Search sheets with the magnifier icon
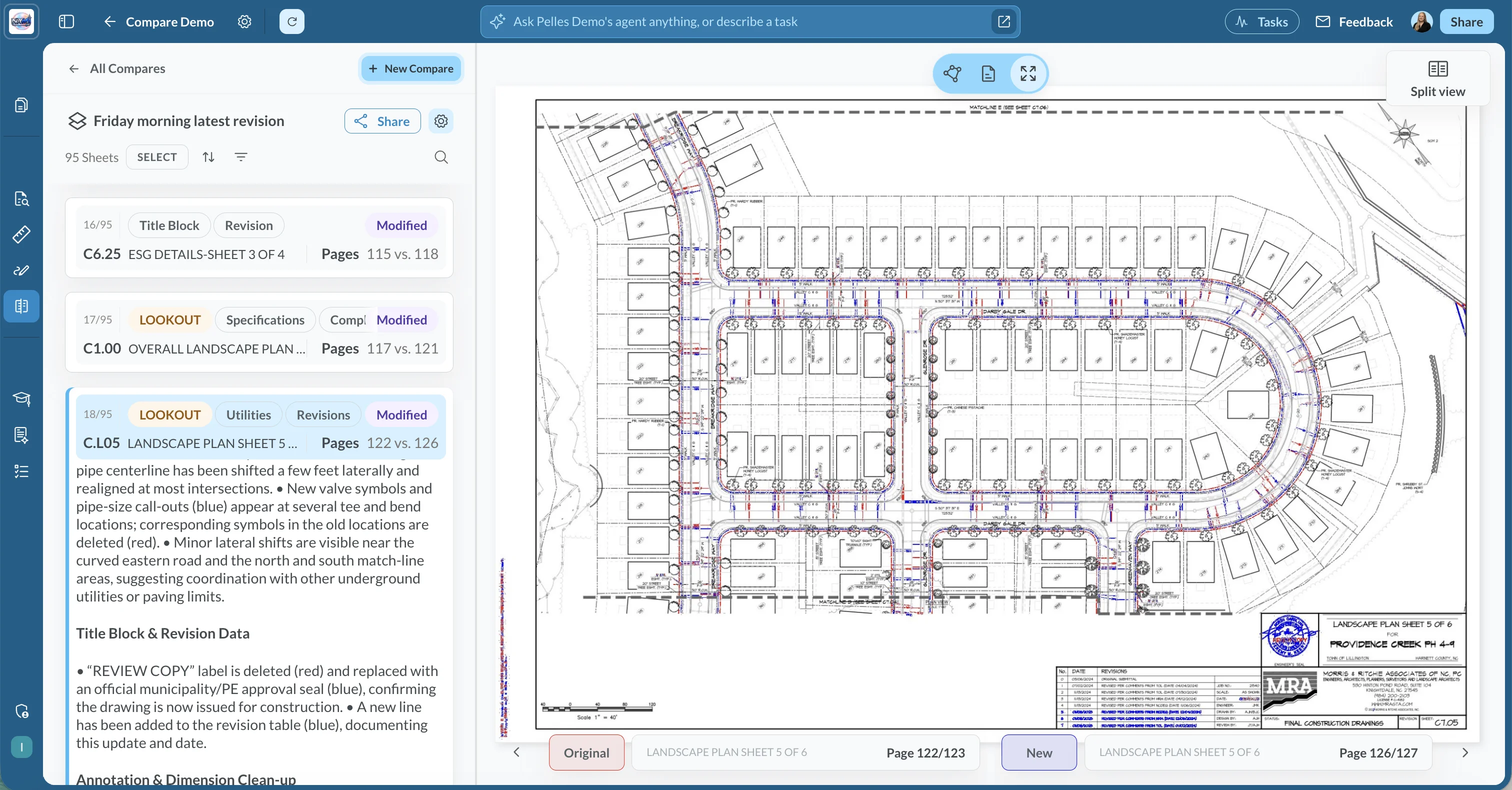This screenshot has height=790, width=1512. [441, 156]
